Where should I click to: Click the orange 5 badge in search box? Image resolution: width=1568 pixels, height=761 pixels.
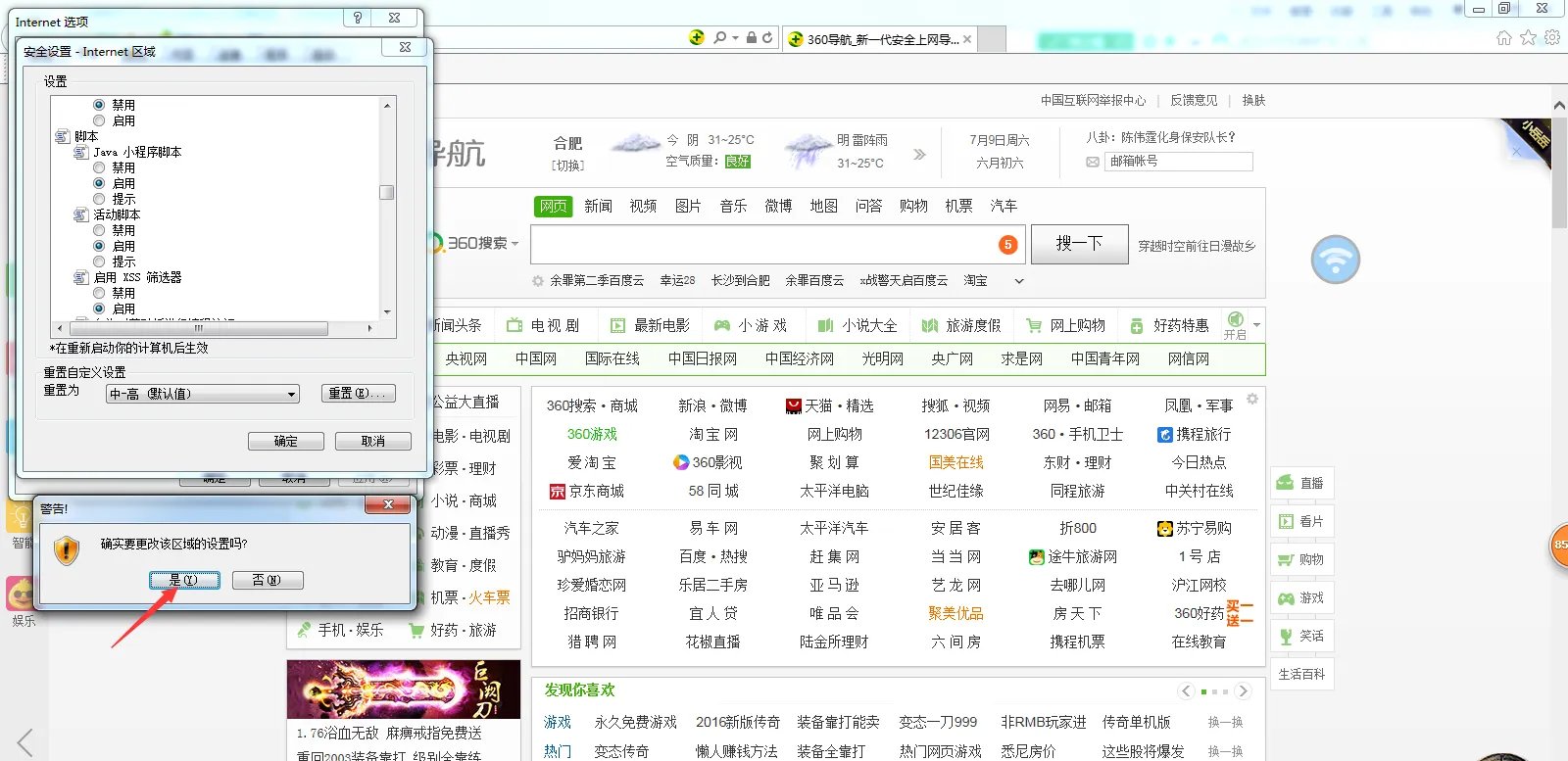click(1007, 245)
